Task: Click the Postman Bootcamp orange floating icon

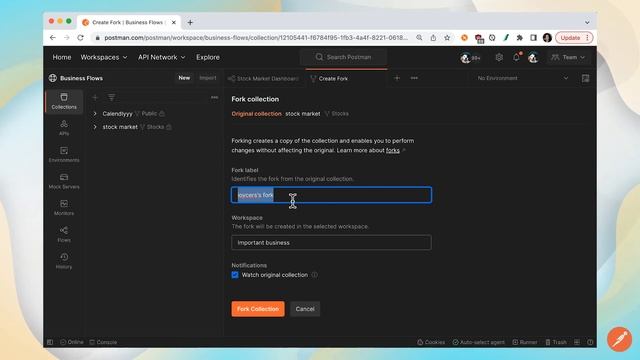Action: coord(619,339)
